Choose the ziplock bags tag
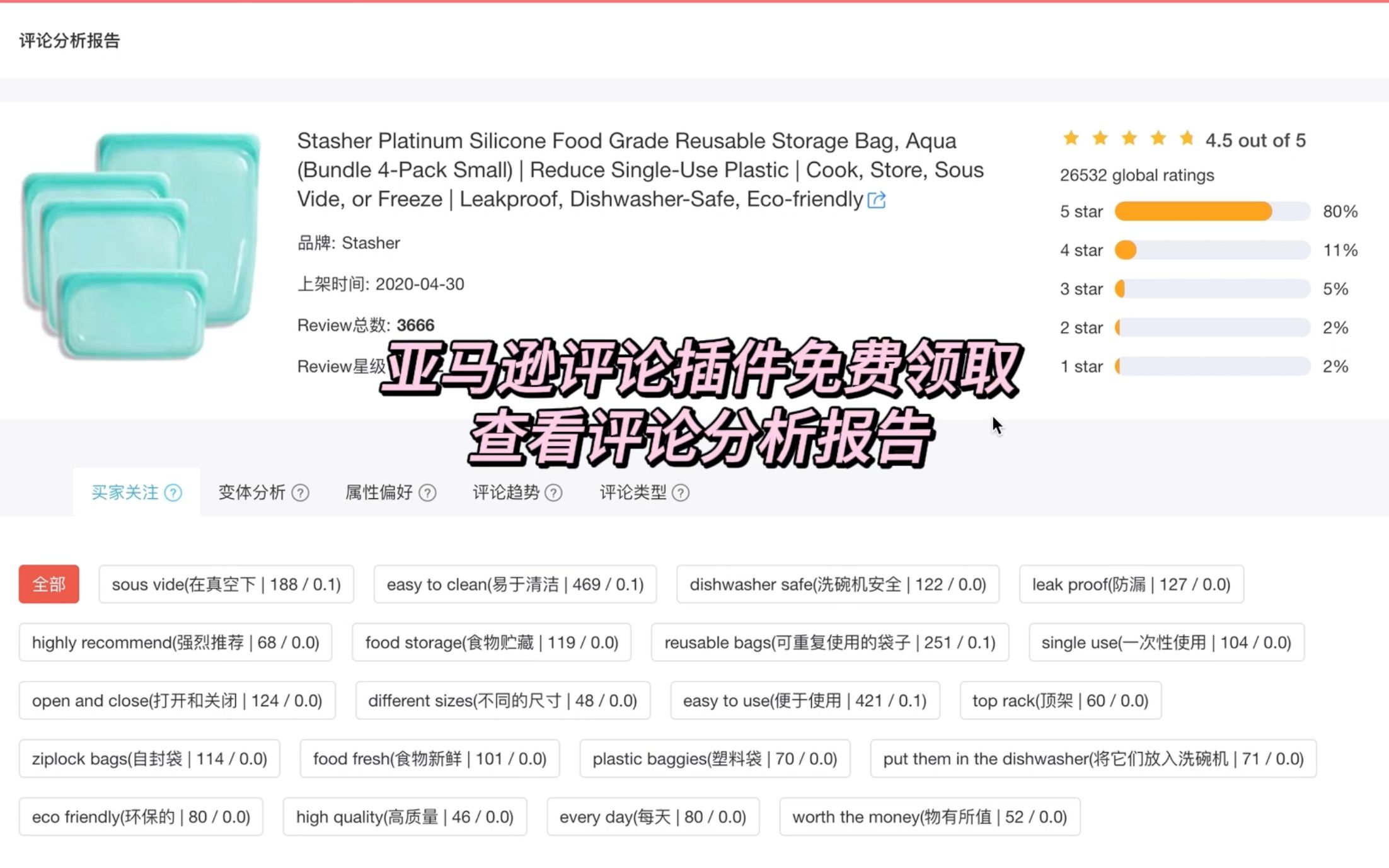The height and width of the screenshot is (868, 1389). [149, 758]
